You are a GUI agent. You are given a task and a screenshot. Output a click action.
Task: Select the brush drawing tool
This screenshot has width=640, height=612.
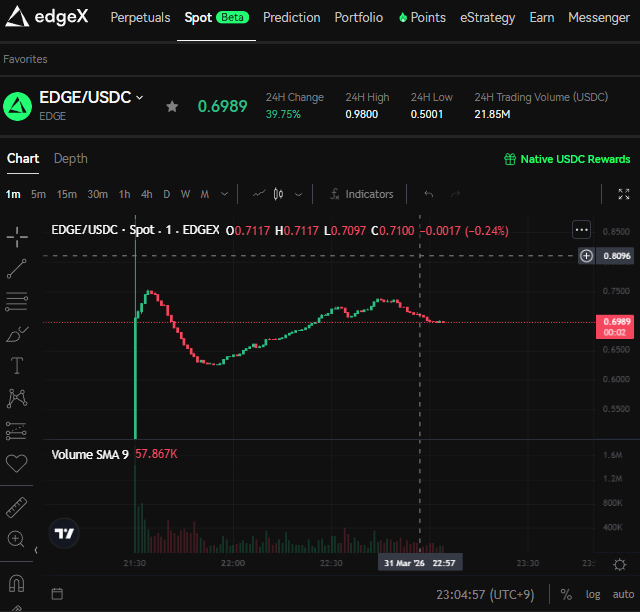click(x=17, y=334)
